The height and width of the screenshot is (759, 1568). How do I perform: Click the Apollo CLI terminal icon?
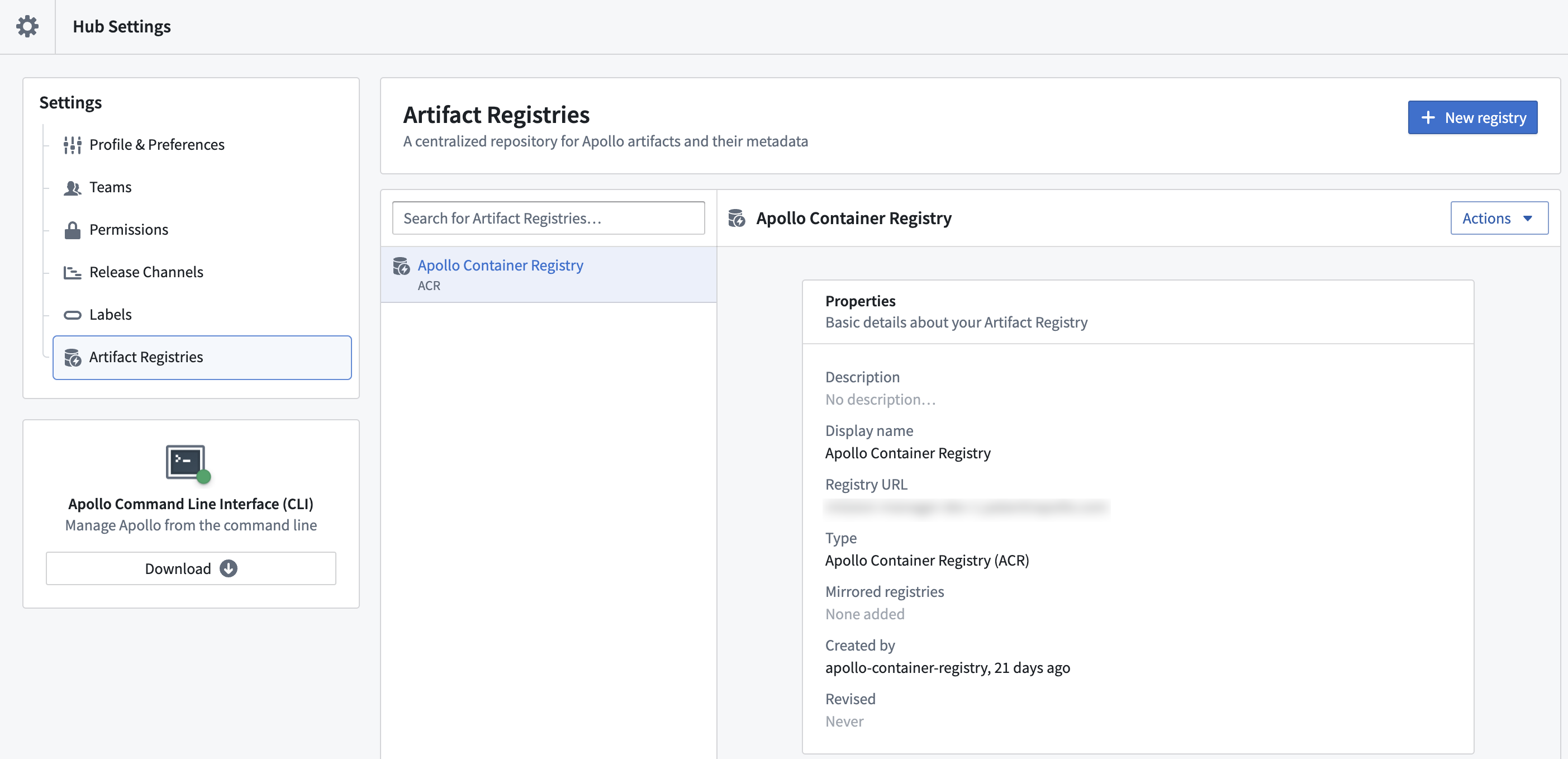pos(188,463)
